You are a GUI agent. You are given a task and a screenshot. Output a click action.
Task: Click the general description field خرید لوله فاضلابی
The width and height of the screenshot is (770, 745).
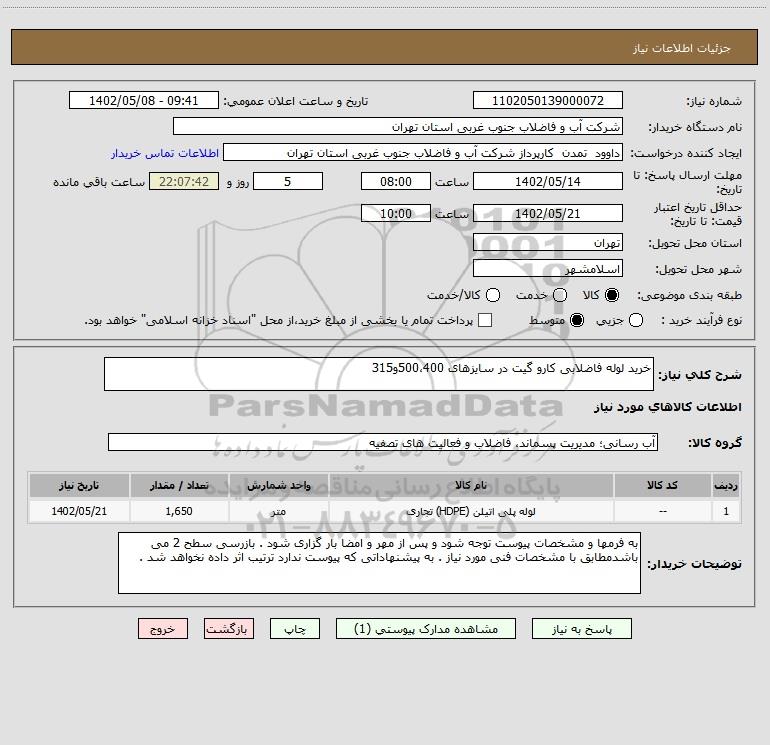click(x=379, y=374)
